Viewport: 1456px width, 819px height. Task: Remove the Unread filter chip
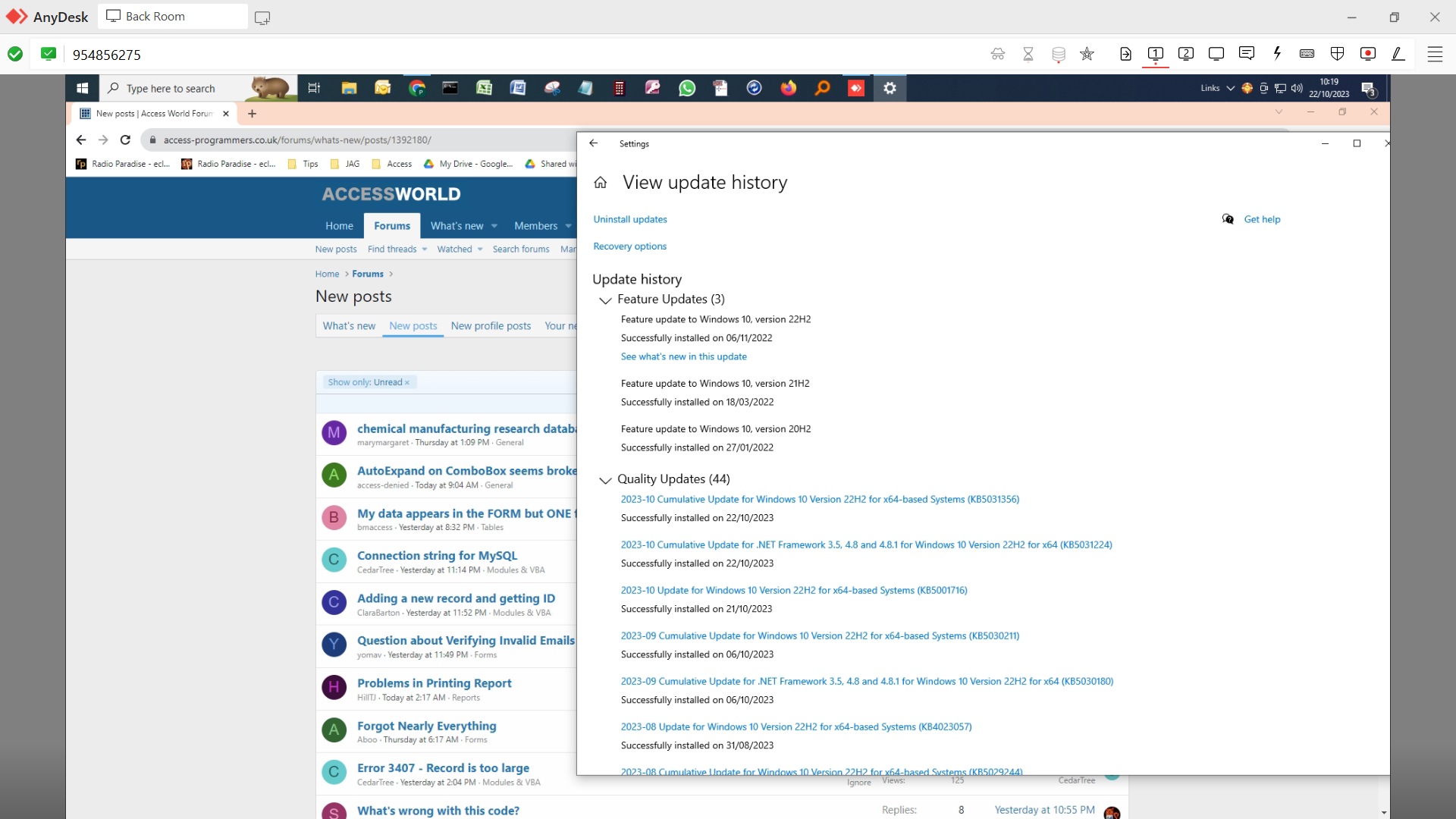pos(407,383)
